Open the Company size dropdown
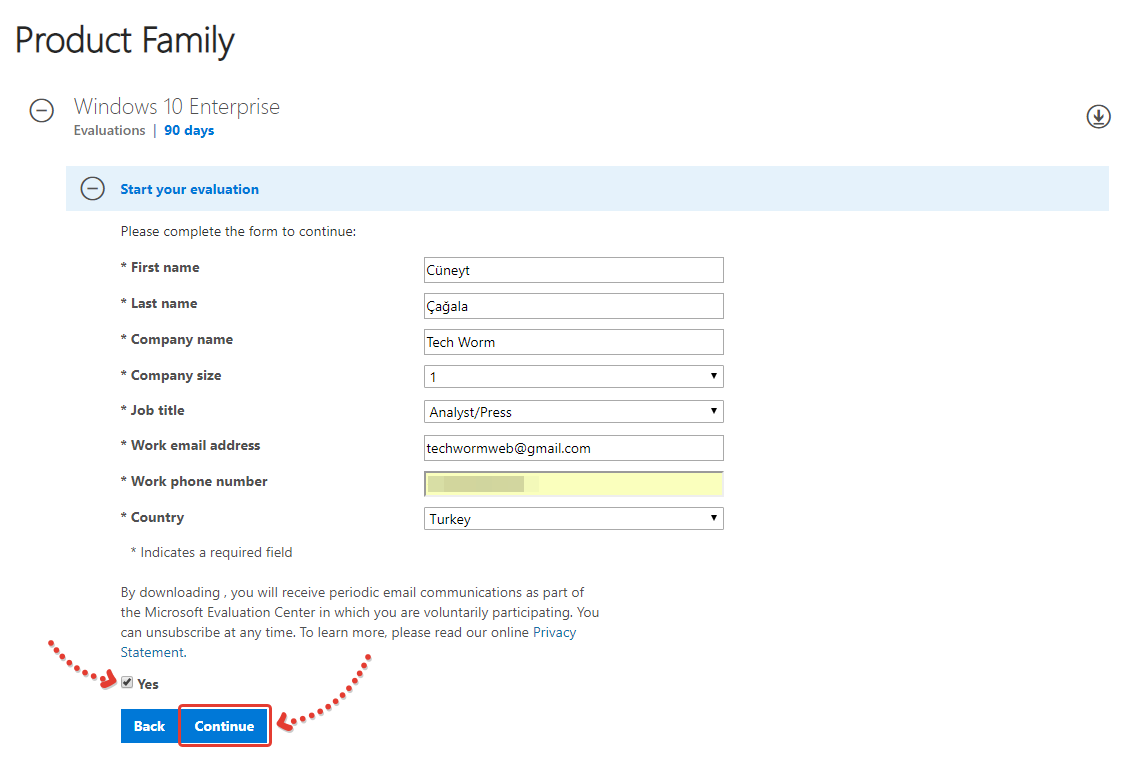The width and height of the screenshot is (1140, 766). pyautogui.click(x=573, y=377)
